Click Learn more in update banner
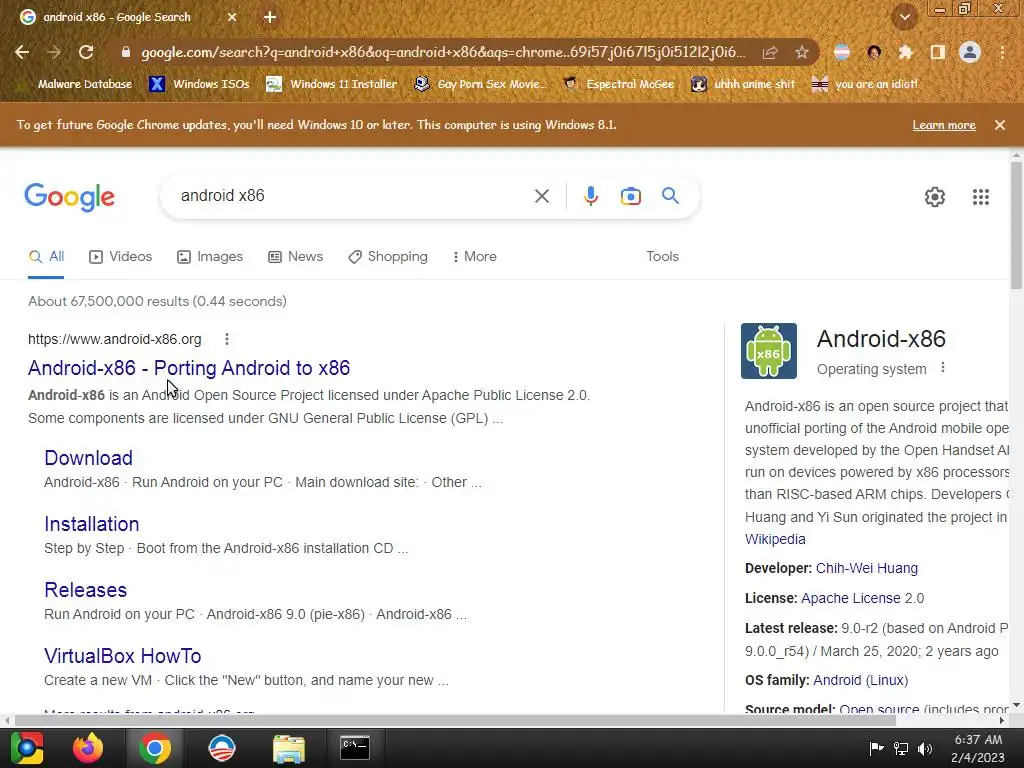The height and width of the screenshot is (768, 1024). pyautogui.click(x=944, y=125)
